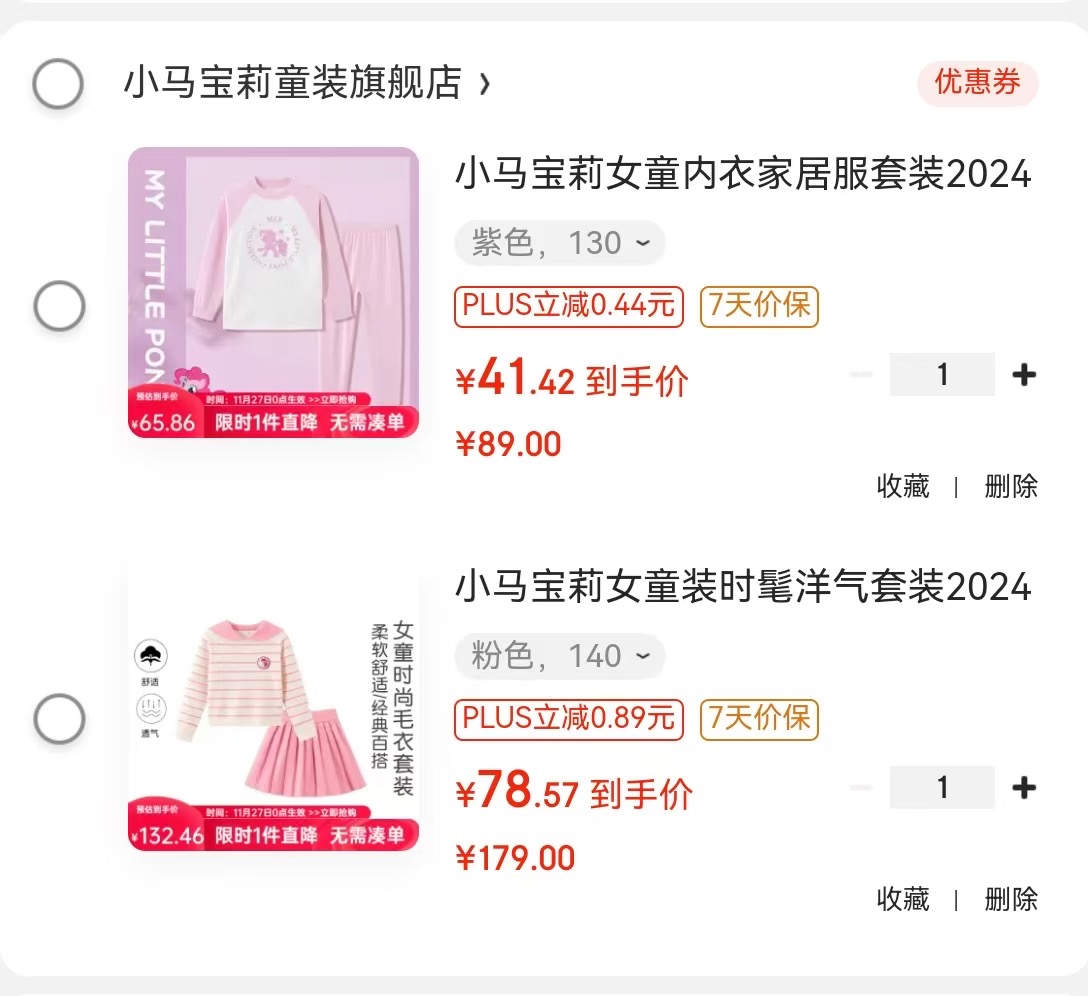The width and height of the screenshot is (1088, 996).
Task: Increase quantity of the sweater skirt set
Action: point(1024,788)
